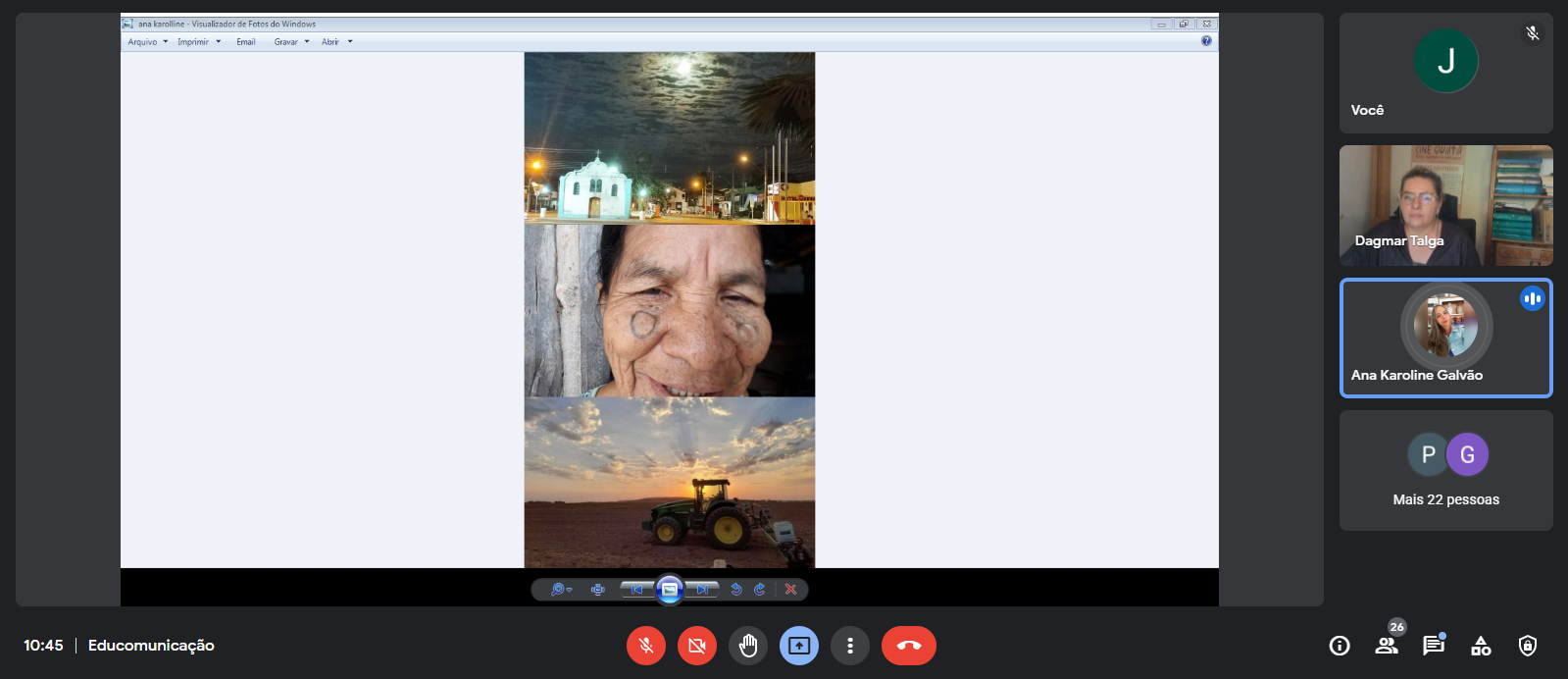This screenshot has height=679, width=1568.
Task: Open host controls shield icon
Action: [1528, 646]
